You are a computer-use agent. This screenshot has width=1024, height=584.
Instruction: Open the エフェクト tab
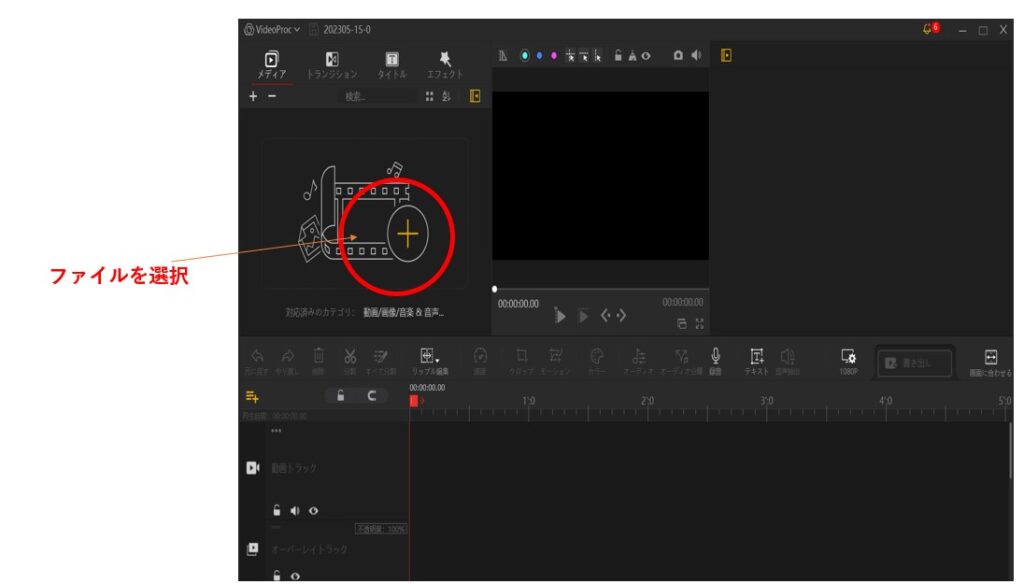click(x=445, y=65)
